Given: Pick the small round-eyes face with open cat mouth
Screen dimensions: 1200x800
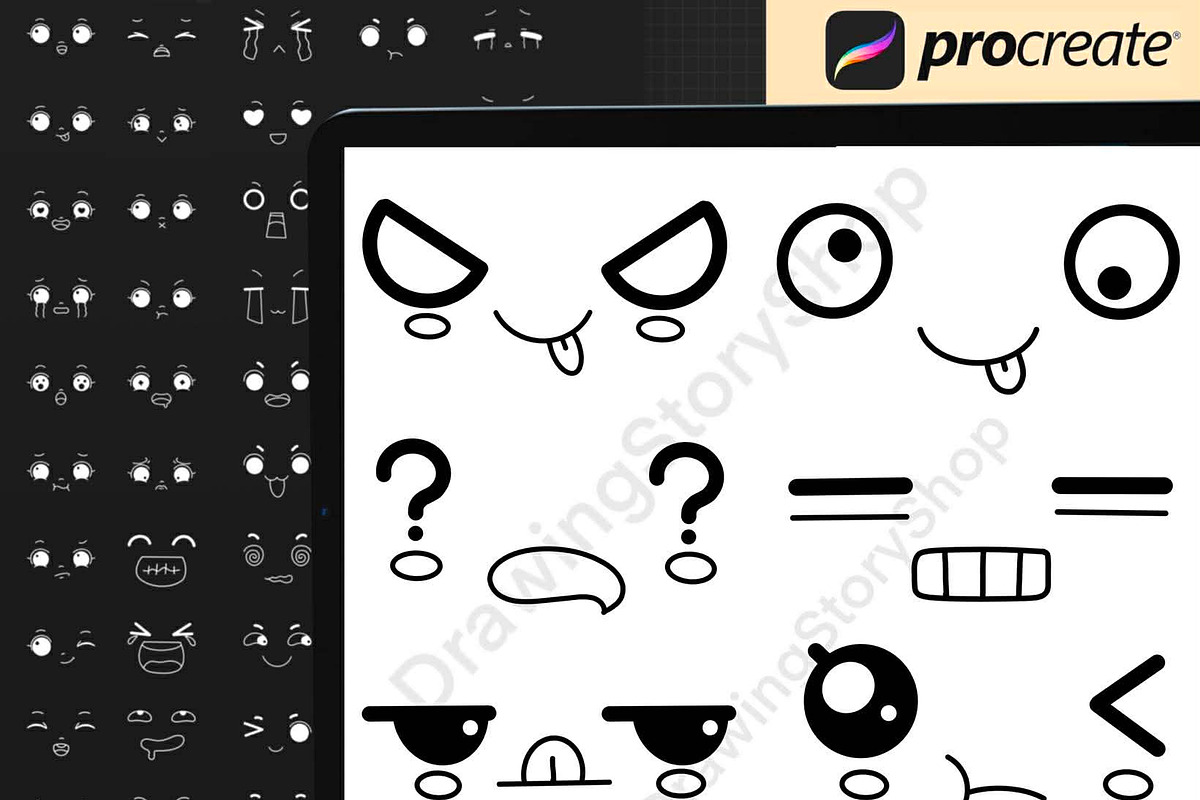Looking at the screenshot, I should 275,472.
